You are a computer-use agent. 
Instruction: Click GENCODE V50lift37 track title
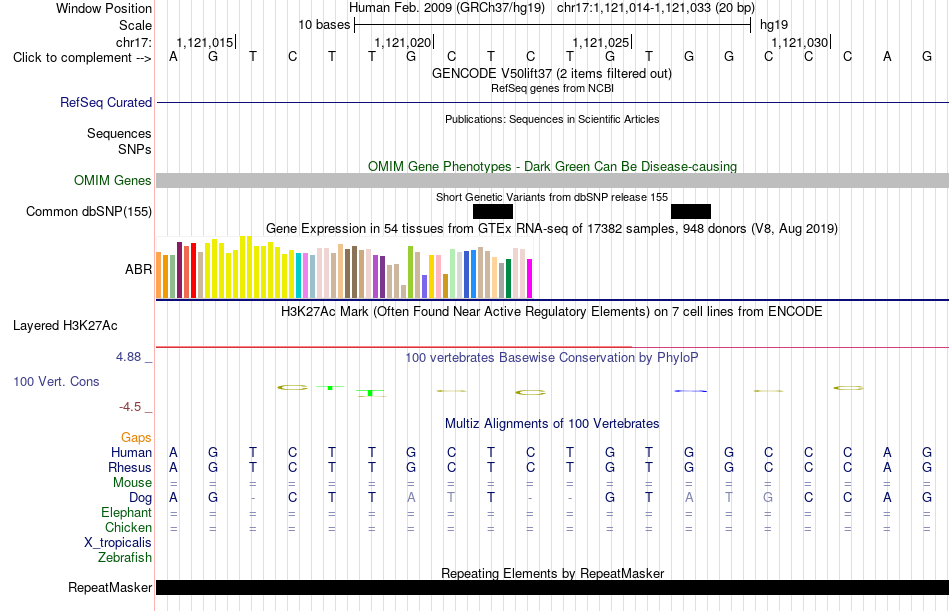(552, 73)
